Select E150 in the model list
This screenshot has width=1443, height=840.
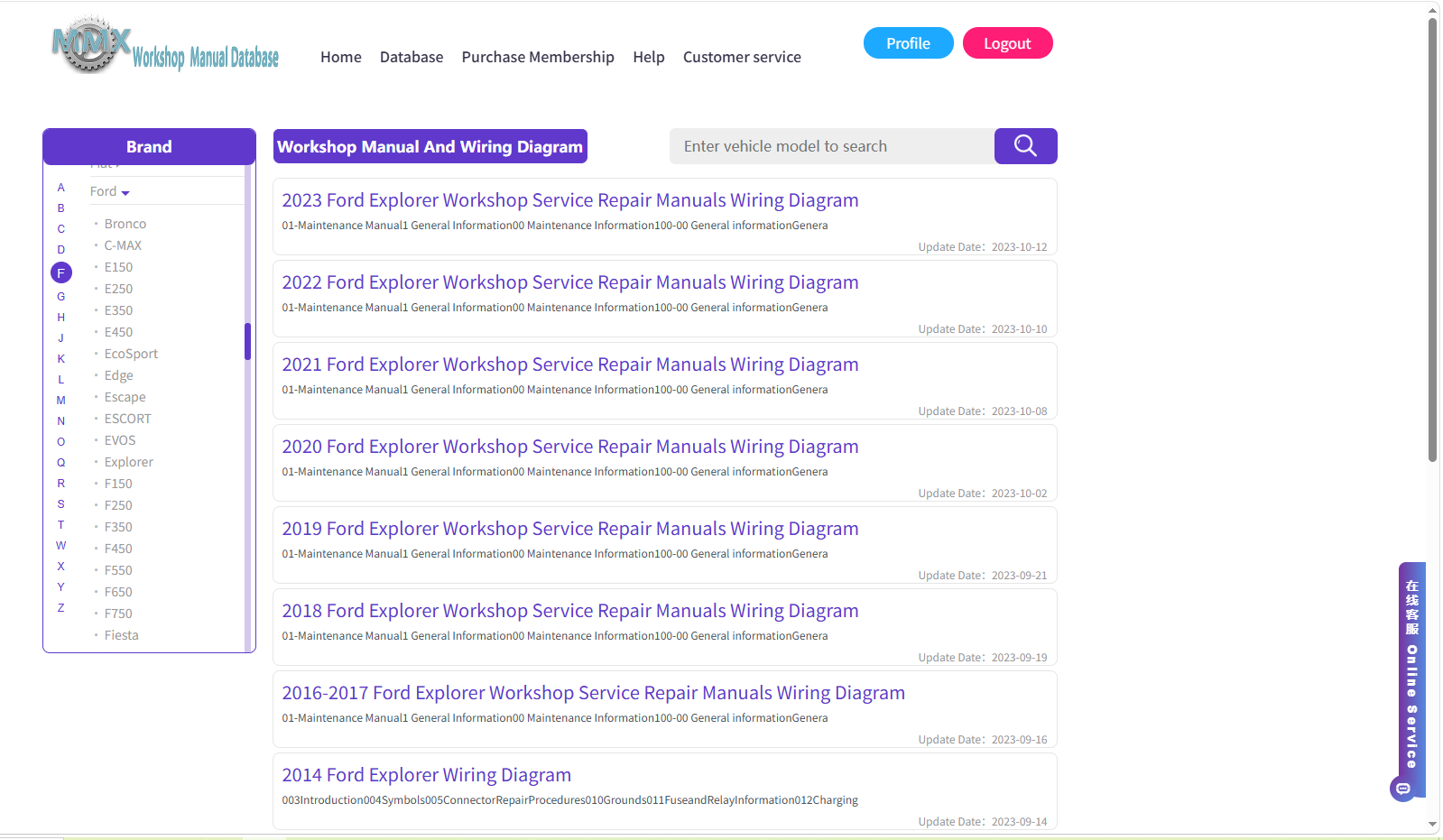click(x=118, y=267)
